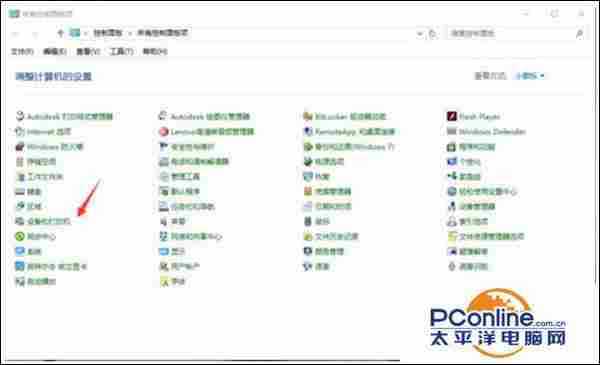Open BitLocker 驱动器加密
Viewport: 600px width, 365px height.
pos(344,116)
